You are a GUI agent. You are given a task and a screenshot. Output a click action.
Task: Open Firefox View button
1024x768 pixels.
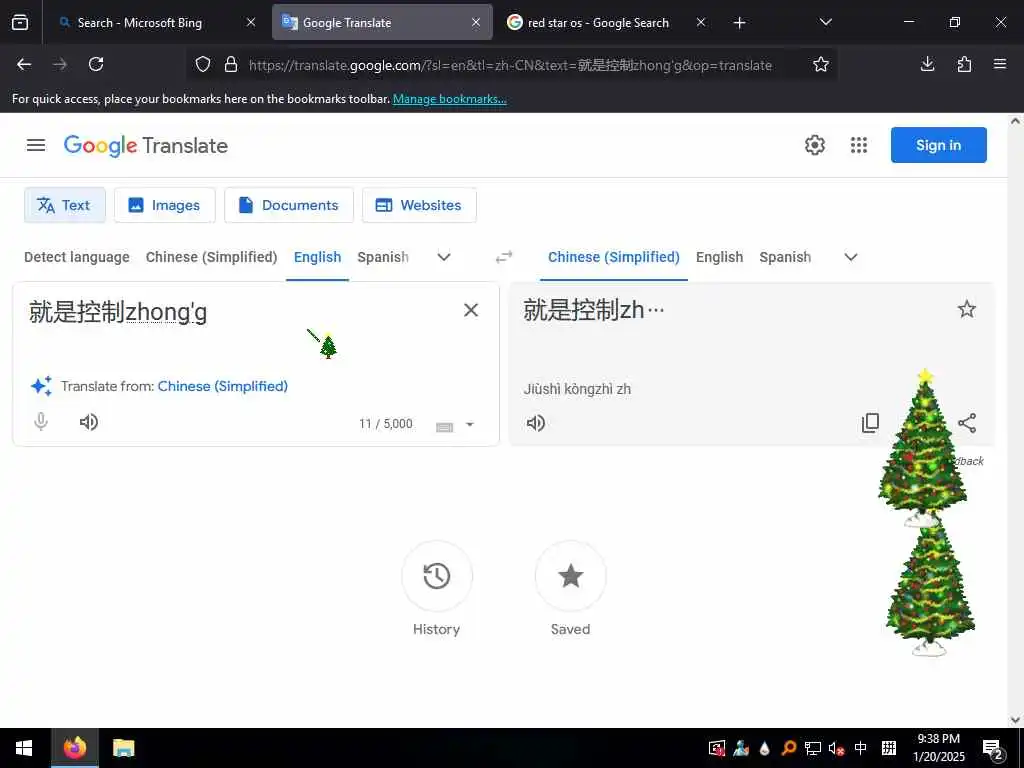coord(20,23)
